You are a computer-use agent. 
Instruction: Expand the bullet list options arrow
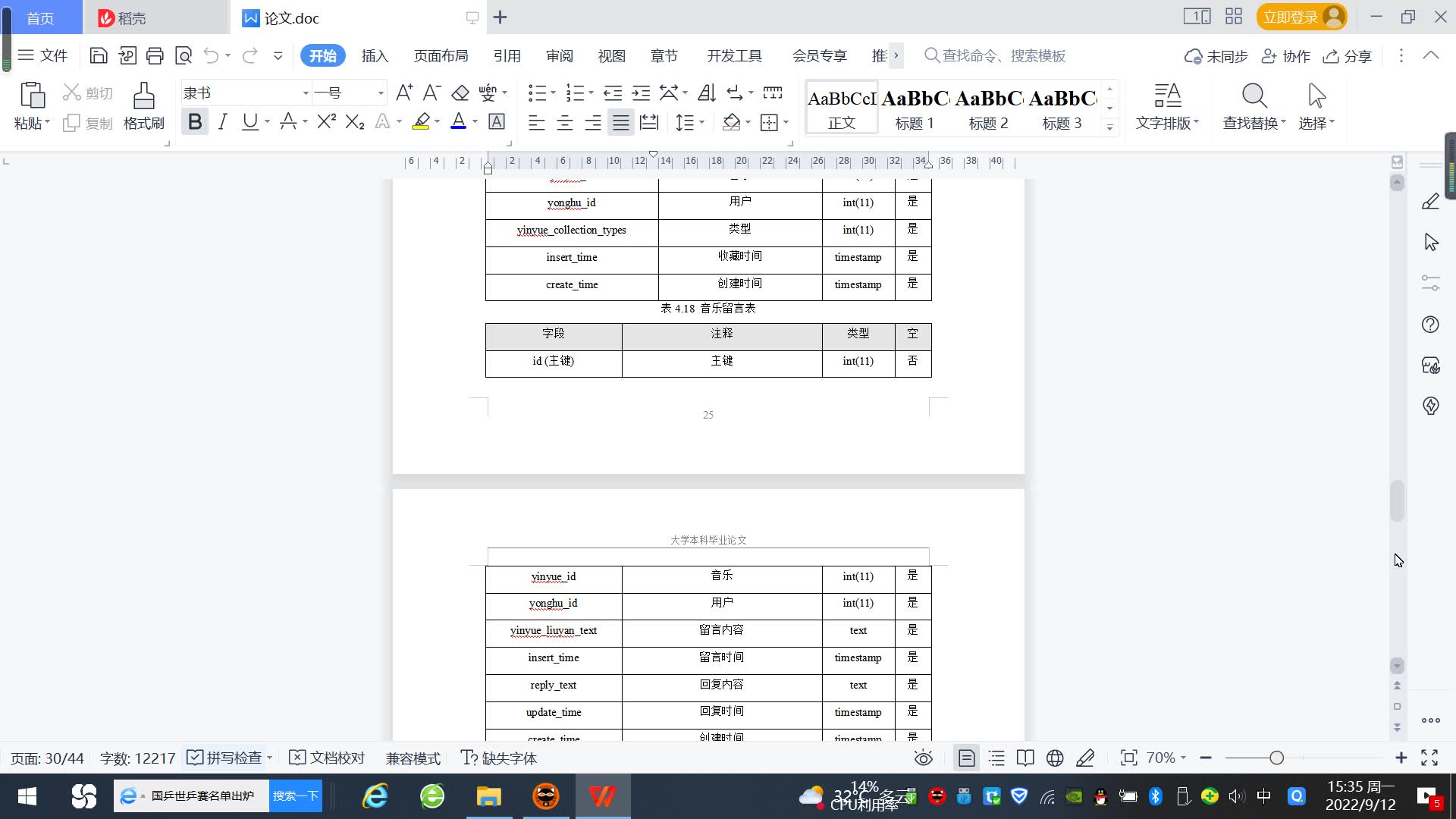553,93
